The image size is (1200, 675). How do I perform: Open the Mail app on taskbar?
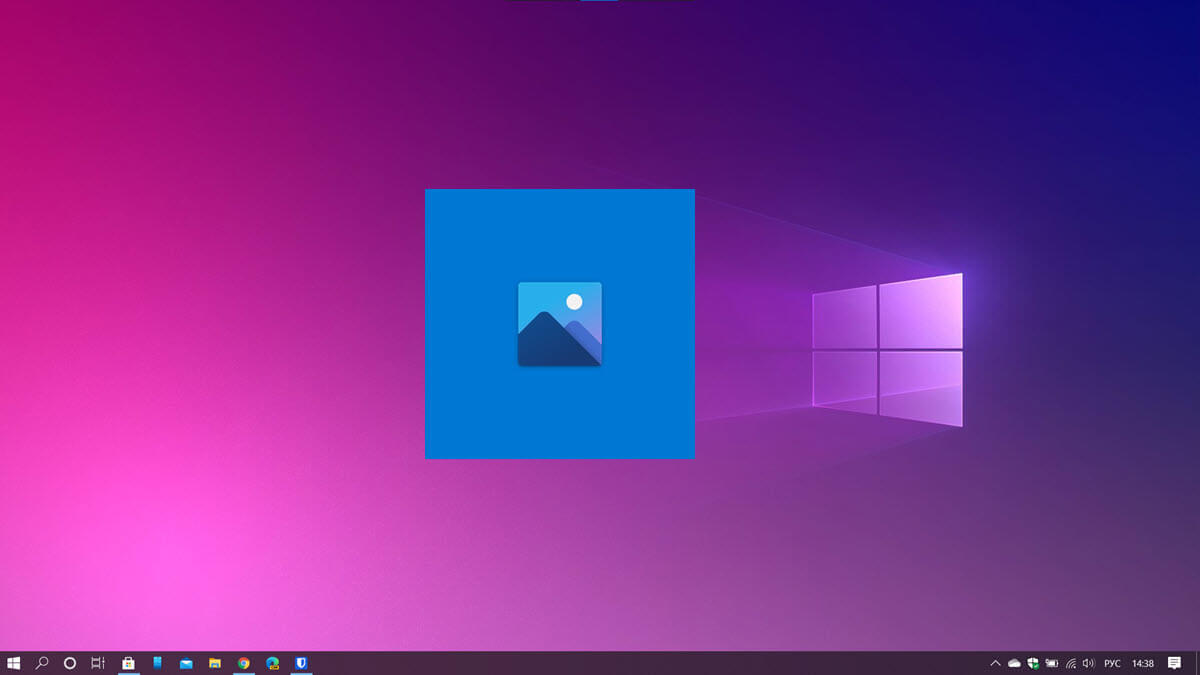coord(186,663)
